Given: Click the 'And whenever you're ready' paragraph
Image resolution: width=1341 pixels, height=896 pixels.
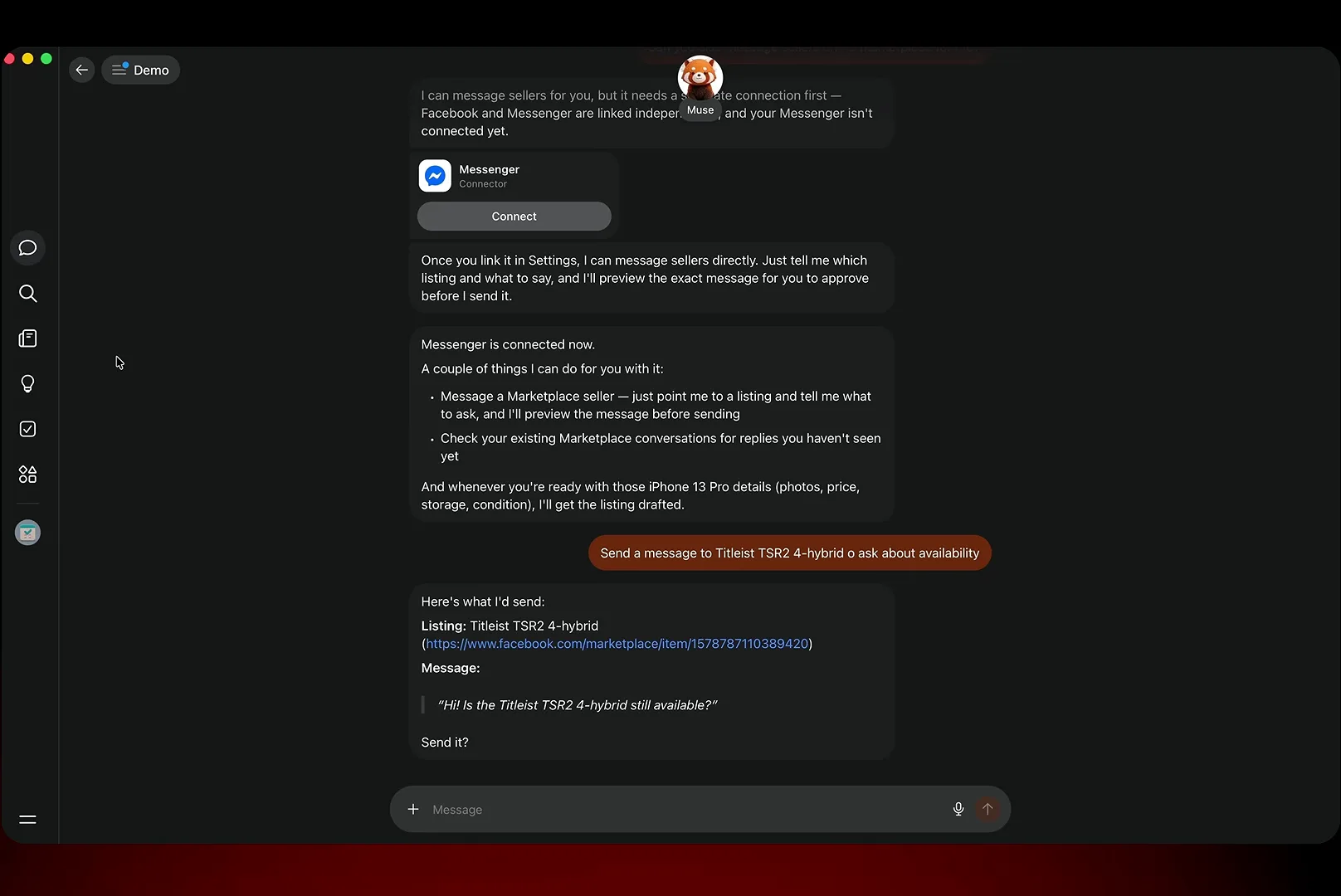Looking at the screenshot, I should (641, 495).
